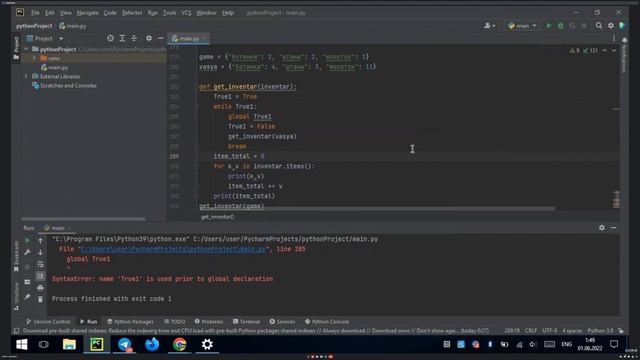Run the main configuration with the green play button
The height and width of the screenshot is (360, 640).
pyautogui.click(x=549, y=26)
